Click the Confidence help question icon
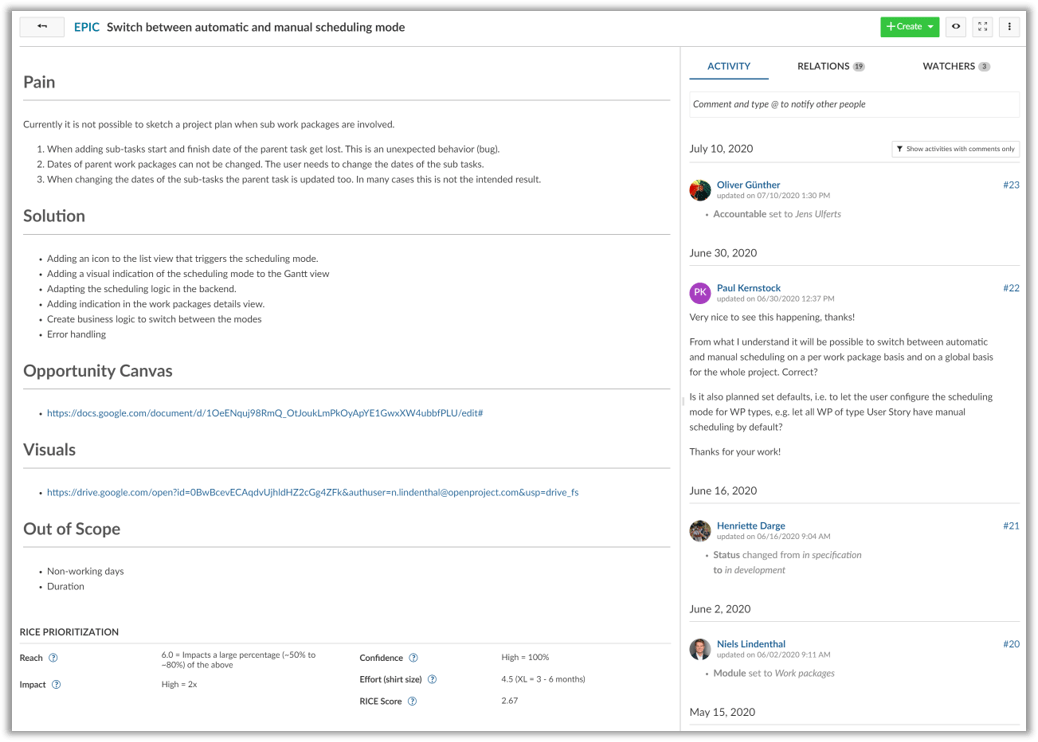This screenshot has height=742, width=1038. (413, 658)
